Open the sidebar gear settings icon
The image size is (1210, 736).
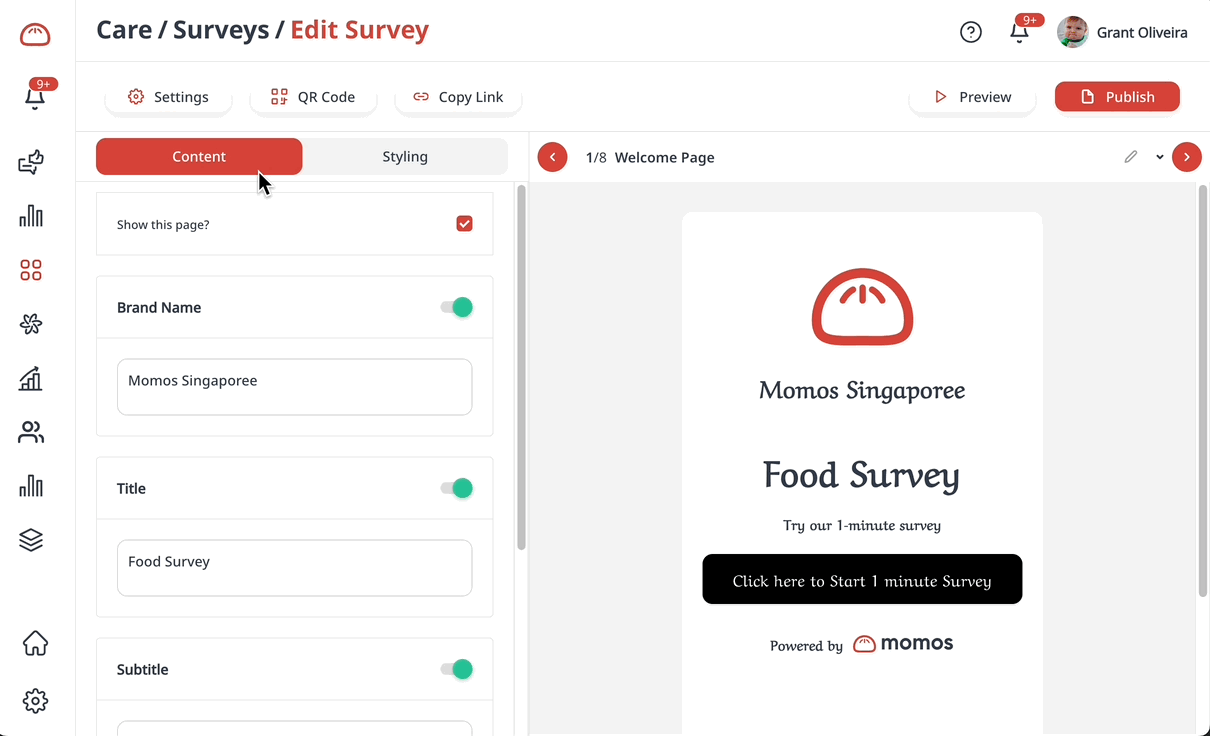pyautogui.click(x=35, y=701)
